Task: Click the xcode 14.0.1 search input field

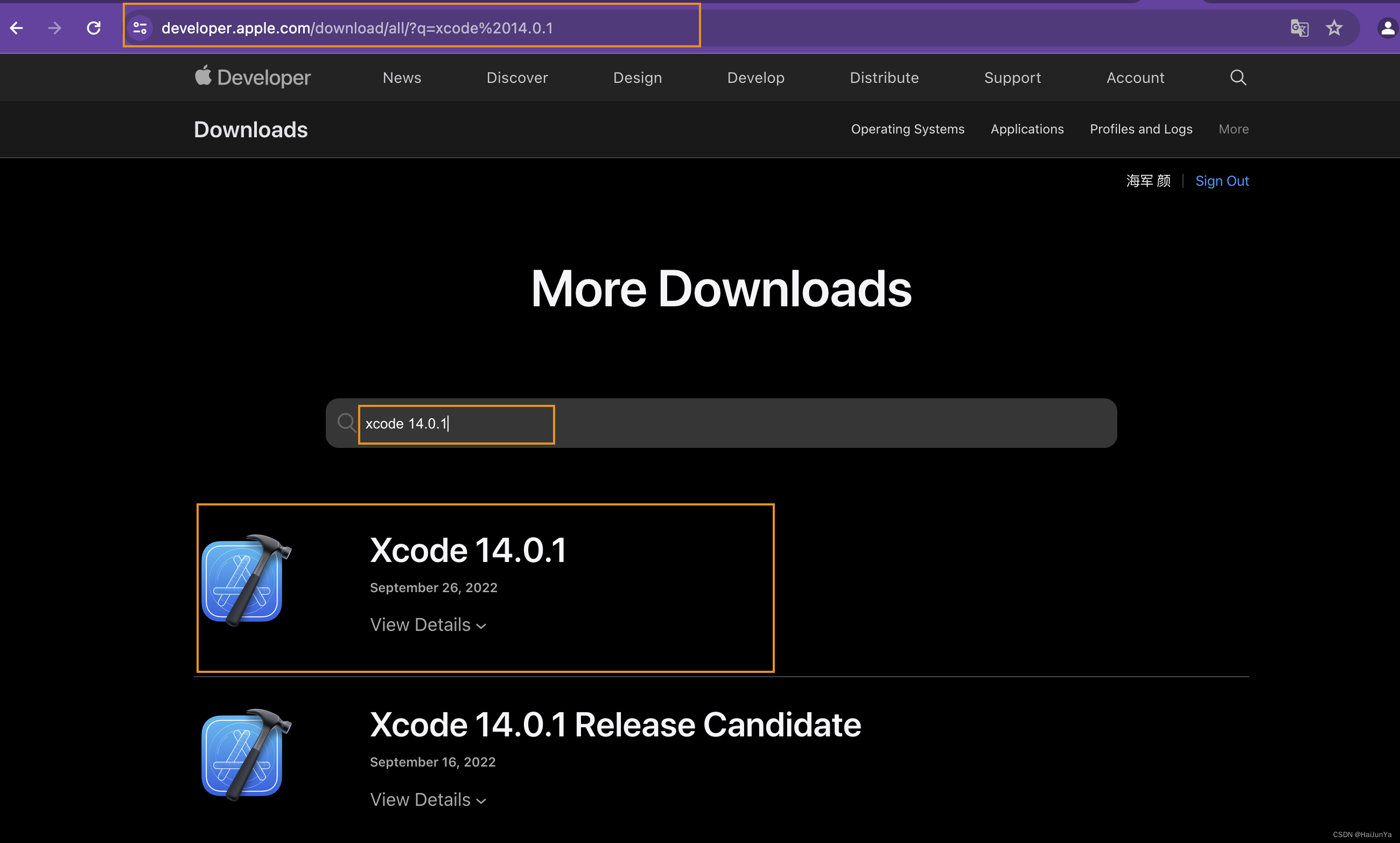Action: click(x=455, y=423)
